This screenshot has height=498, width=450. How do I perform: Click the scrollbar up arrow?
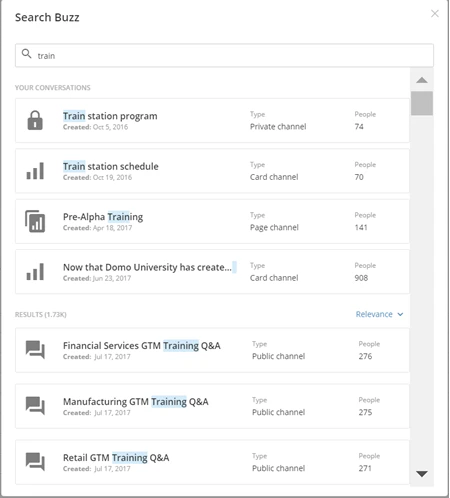click(422, 80)
